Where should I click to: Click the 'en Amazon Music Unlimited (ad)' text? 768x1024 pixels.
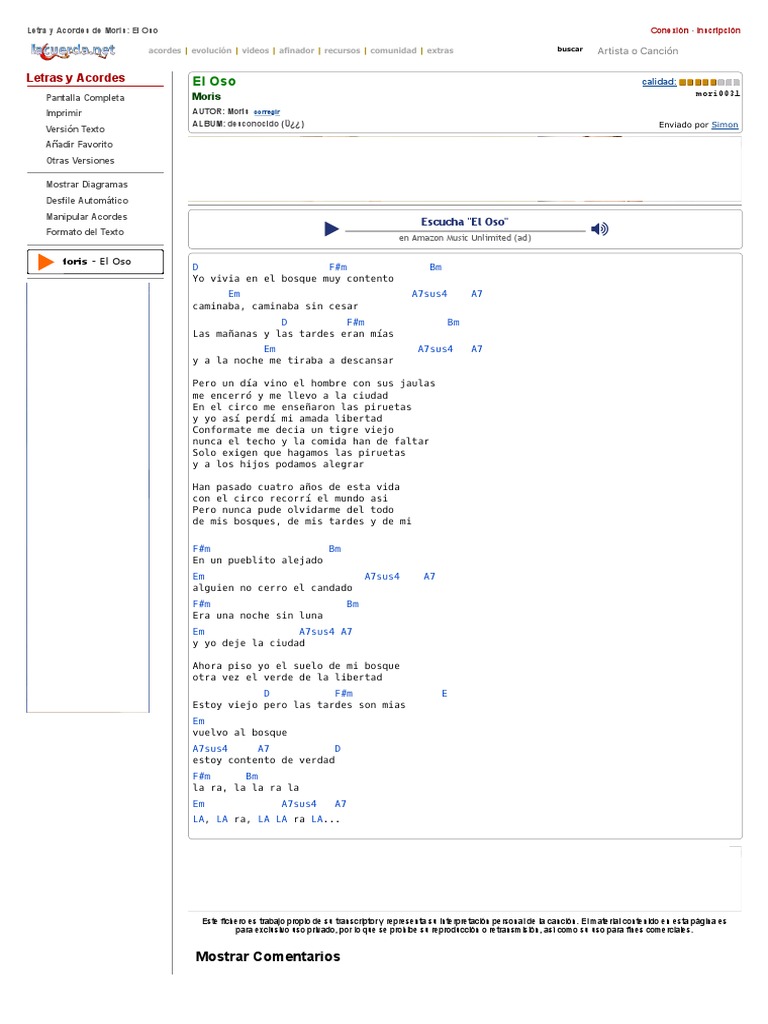click(x=465, y=238)
